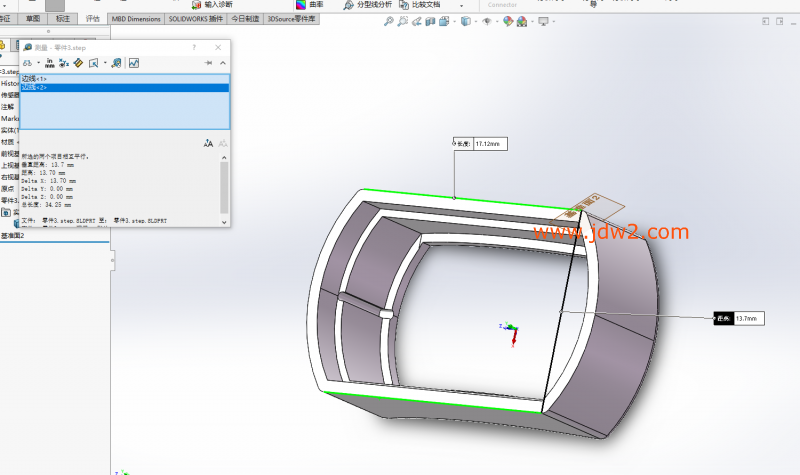Pin the Measure dialog open
The height and width of the screenshot is (475, 800).
click(208, 63)
